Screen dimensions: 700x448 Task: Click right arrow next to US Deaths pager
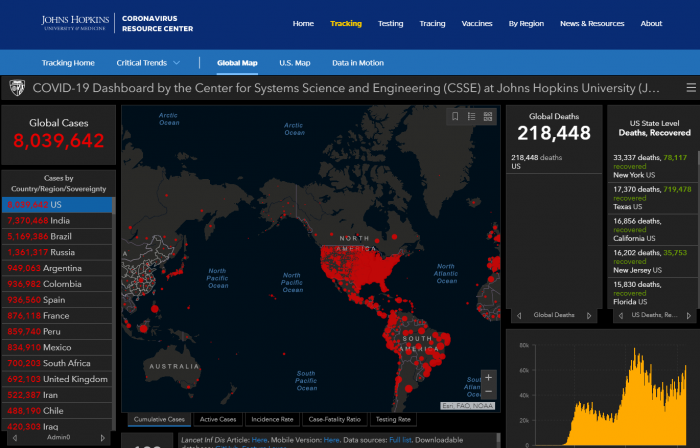[688, 315]
